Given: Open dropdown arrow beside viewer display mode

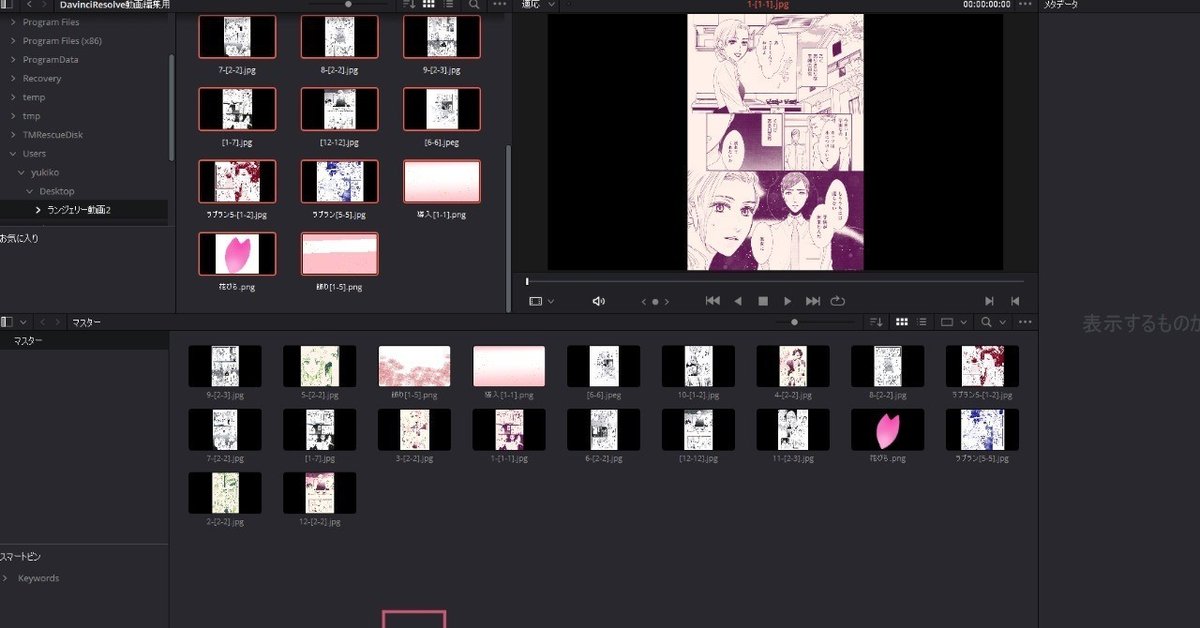Looking at the screenshot, I should (x=551, y=301).
